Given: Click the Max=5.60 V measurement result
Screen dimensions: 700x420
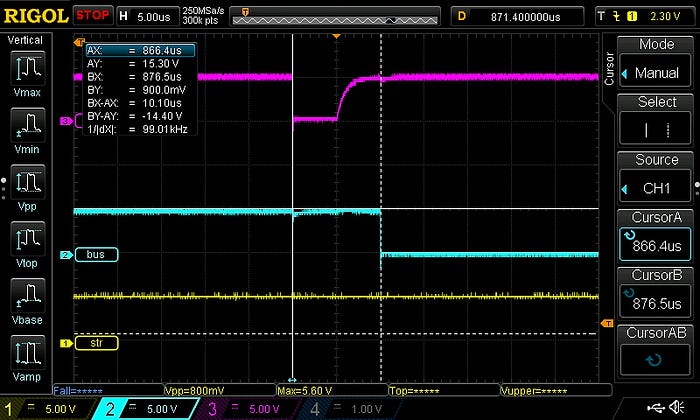Looking at the screenshot, I should pos(305,391).
